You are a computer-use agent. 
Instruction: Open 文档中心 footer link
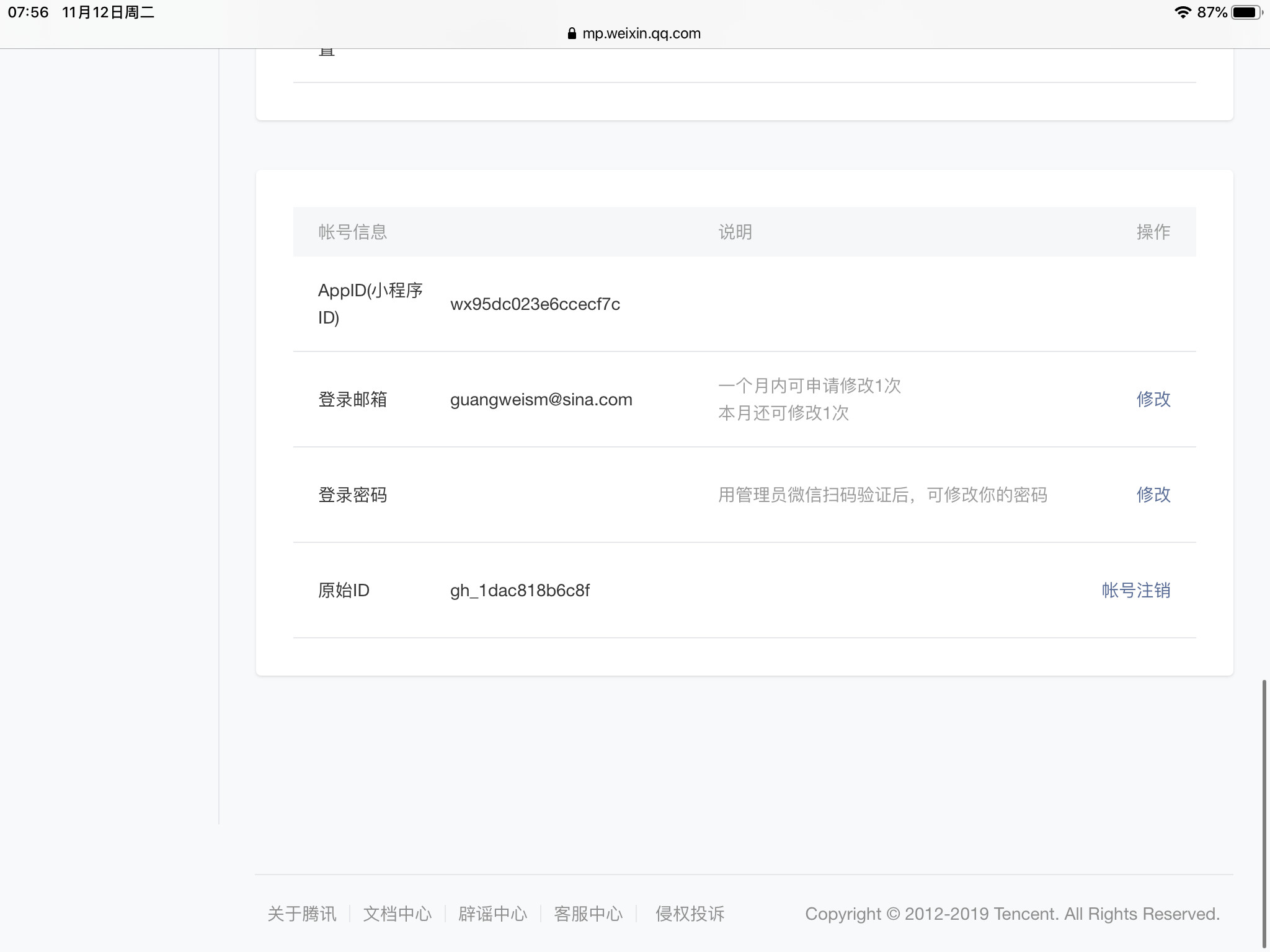click(x=397, y=914)
